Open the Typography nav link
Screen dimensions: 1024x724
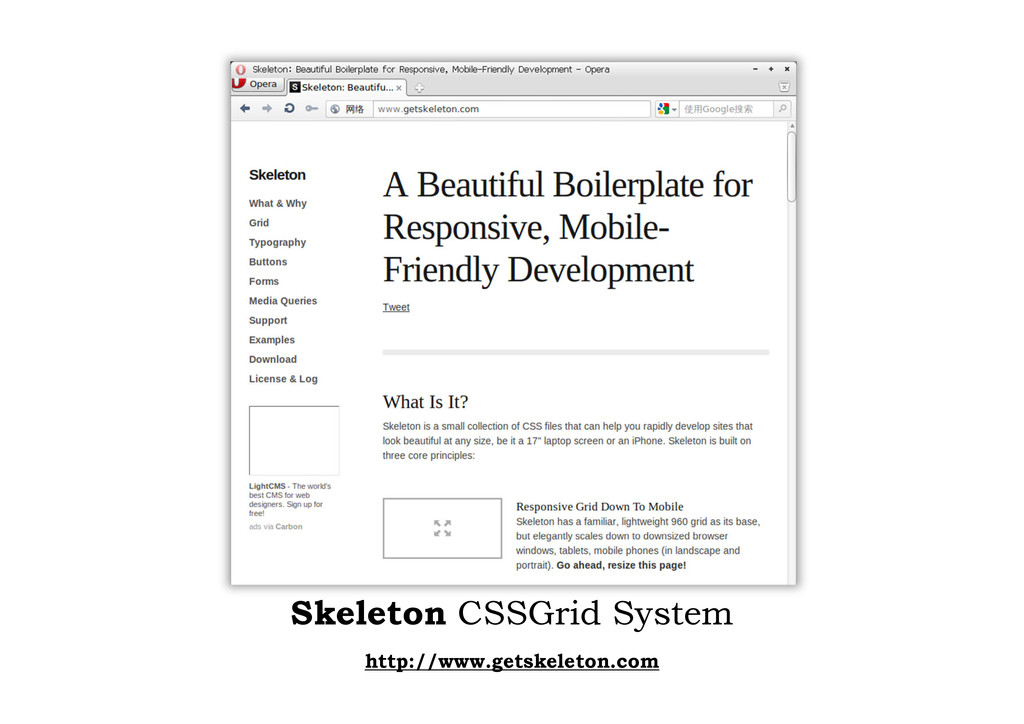[x=277, y=243]
